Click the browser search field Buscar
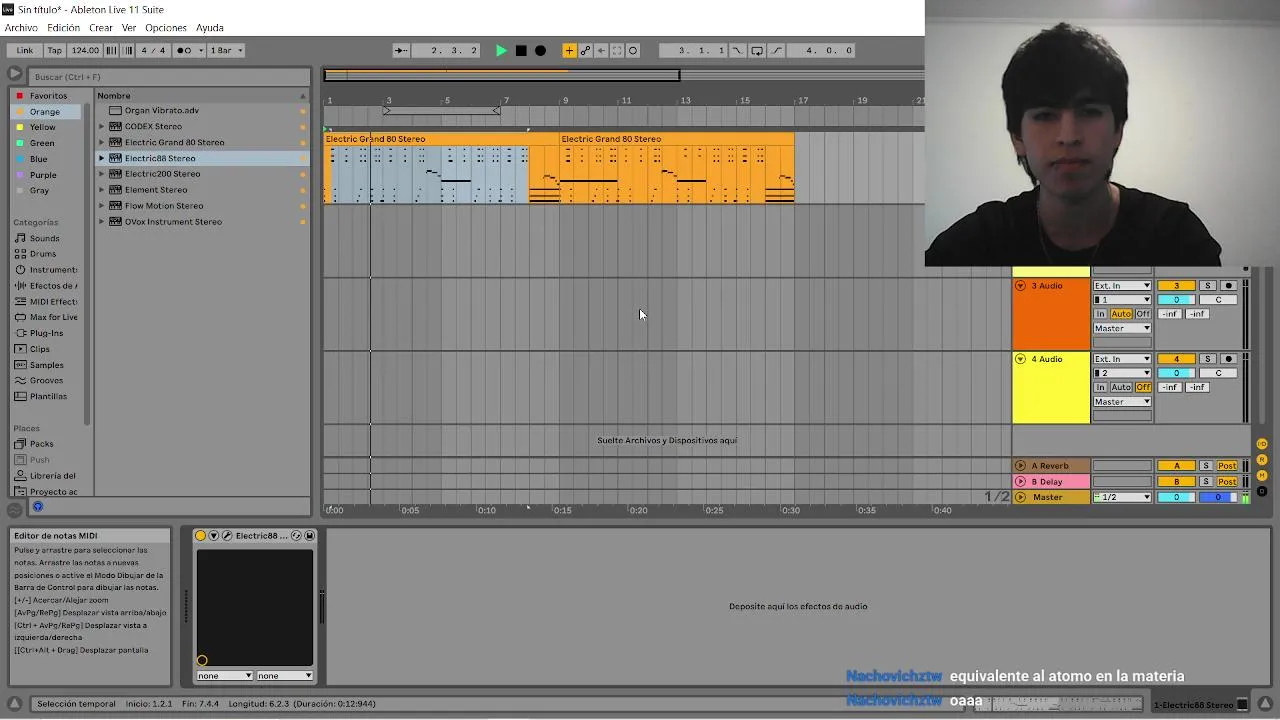Image resolution: width=1280 pixels, height=720 pixels. coord(170,77)
